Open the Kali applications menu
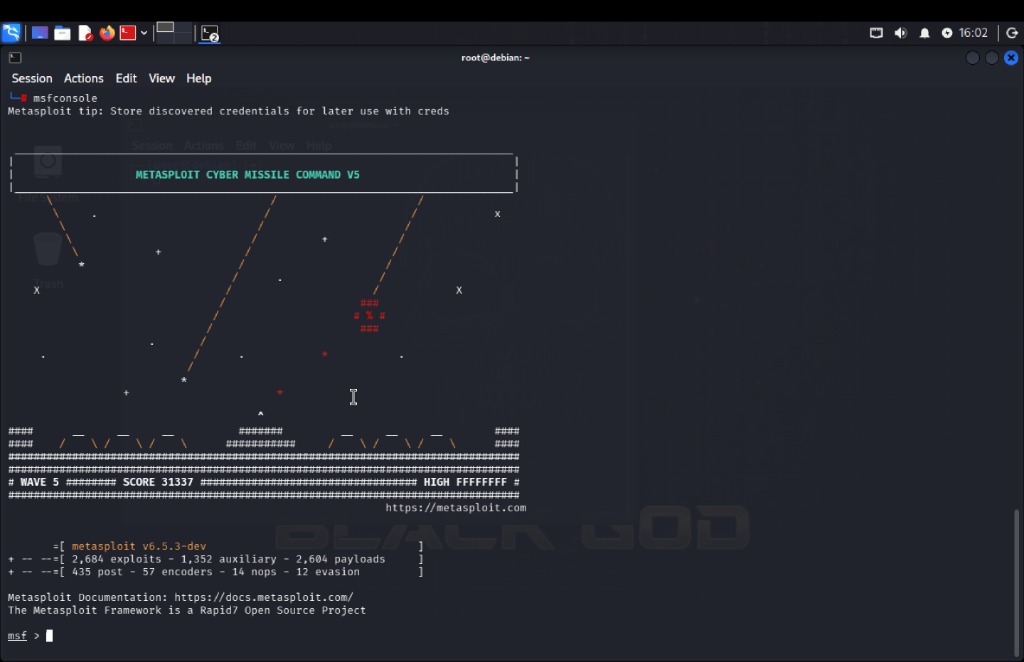The width and height of the screenshot is (1024, 662). coord(11,33)
